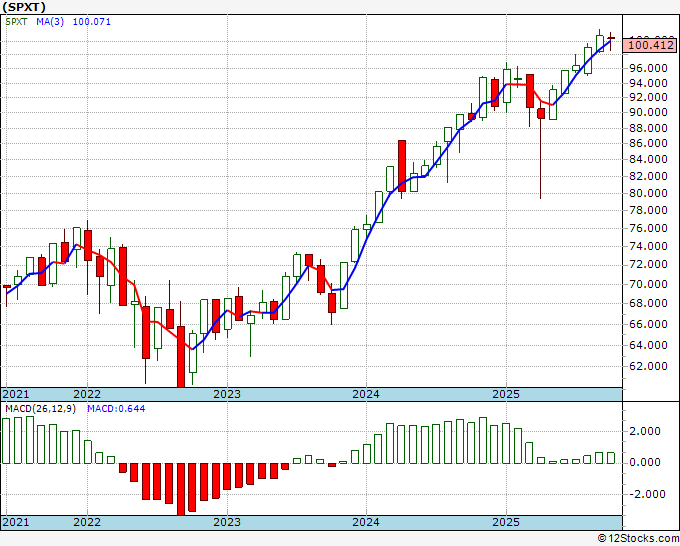
Task: Select the 88.000 price axis label
Action: pos(648,128)
